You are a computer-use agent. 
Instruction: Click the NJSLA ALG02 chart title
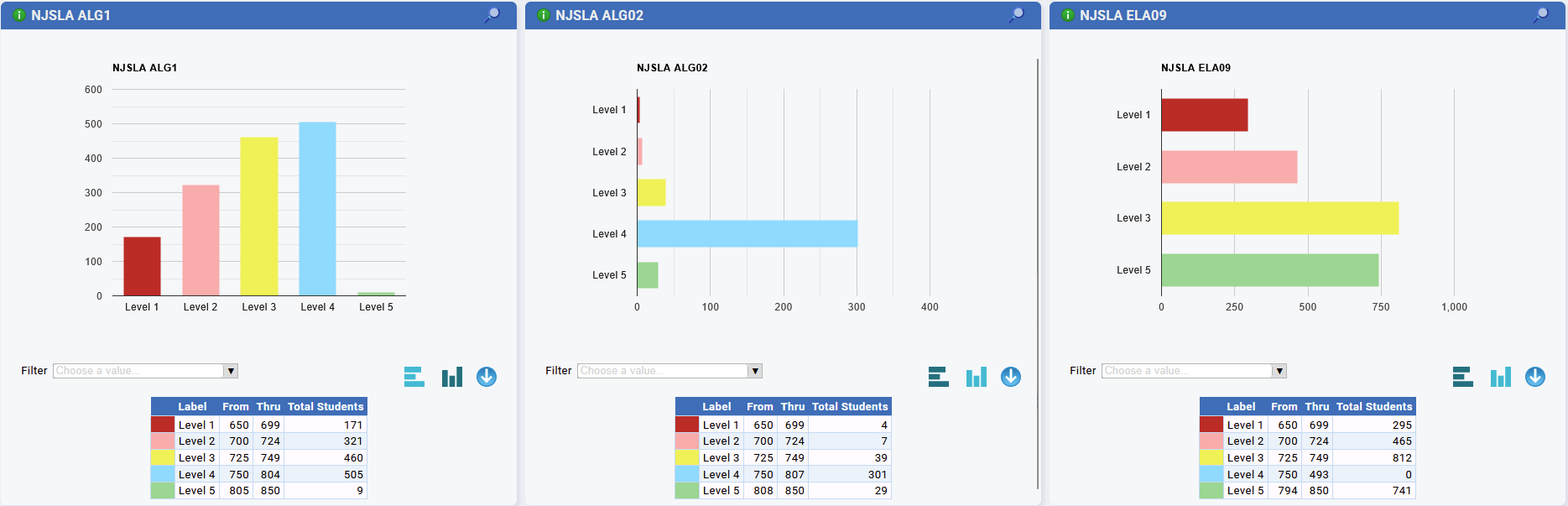click(x=672, y=68)
